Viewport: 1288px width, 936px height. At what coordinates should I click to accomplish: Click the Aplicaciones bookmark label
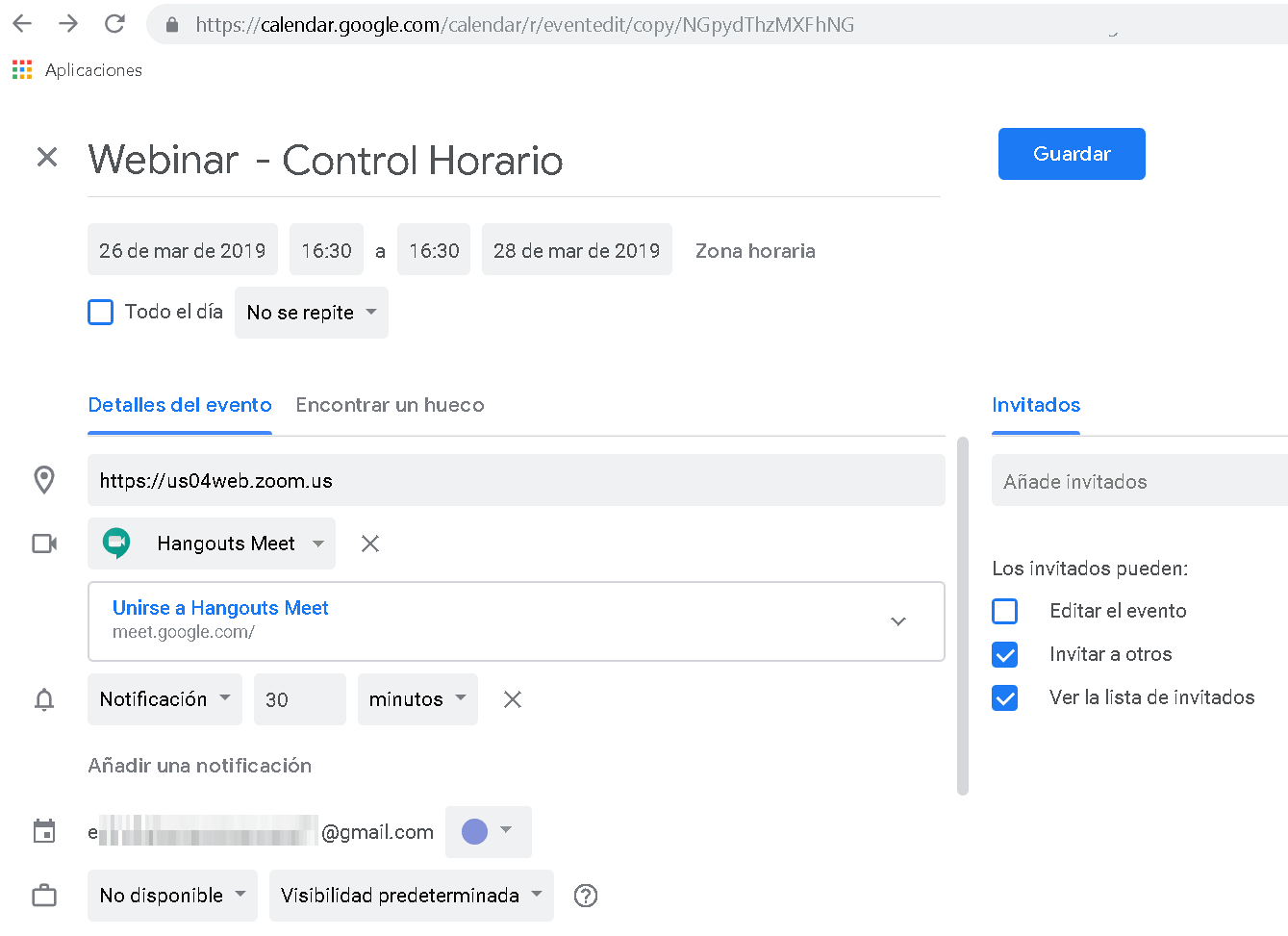tap(93, 70)
